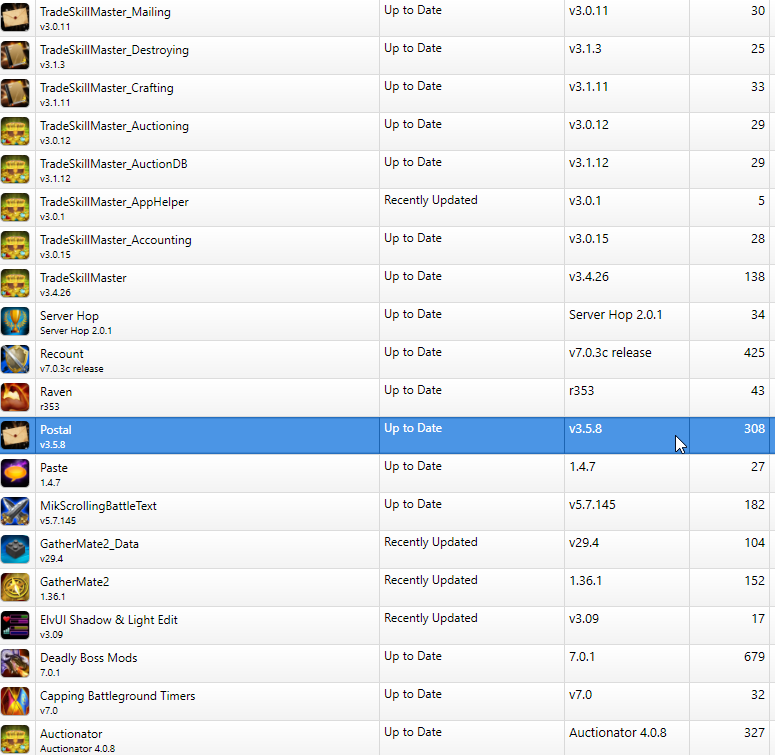Click the Recount shield icon

[x=15, y=360]
